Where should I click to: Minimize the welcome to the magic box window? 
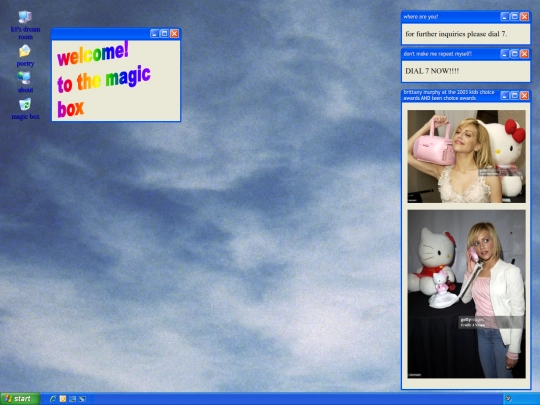[155, 33]
